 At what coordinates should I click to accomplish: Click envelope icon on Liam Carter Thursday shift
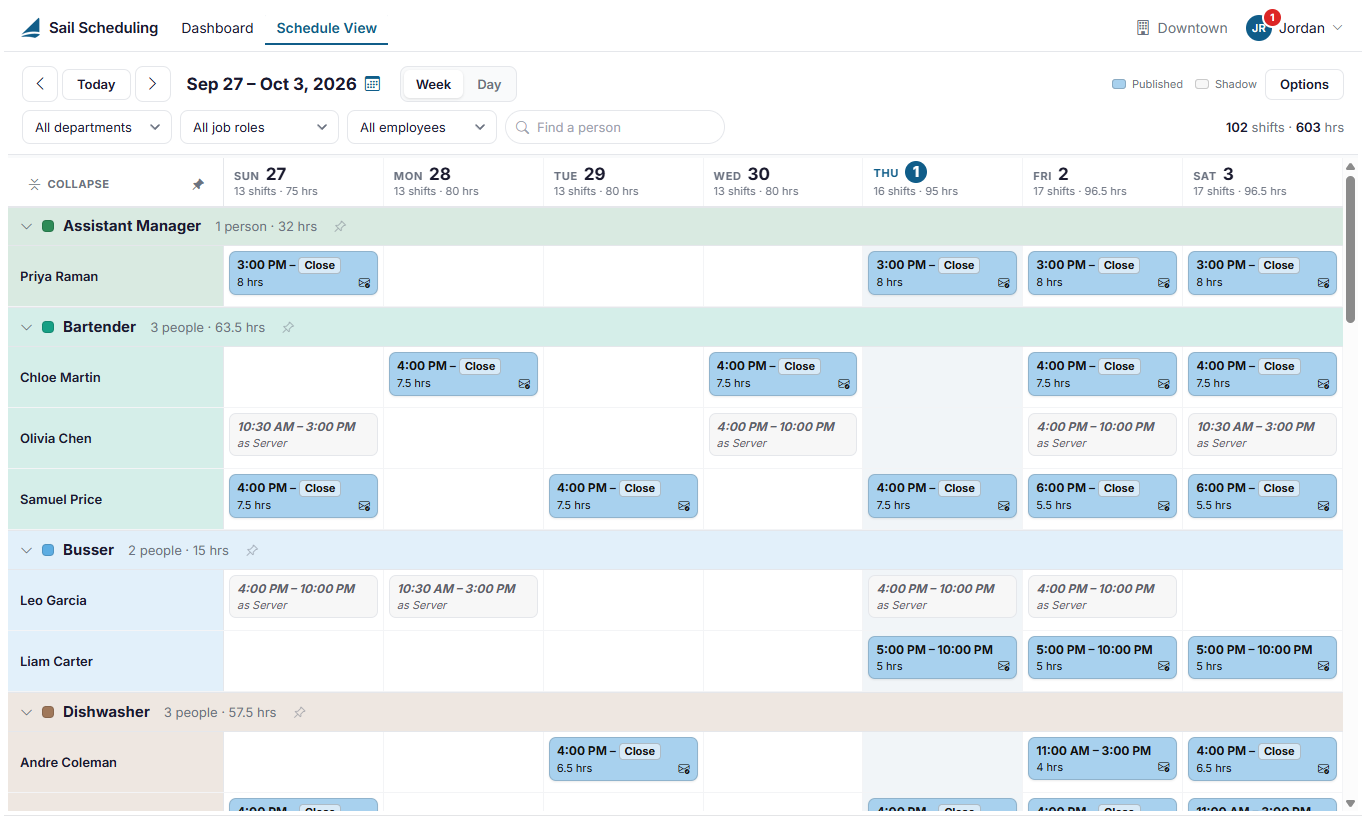(x=1004, y=667)
